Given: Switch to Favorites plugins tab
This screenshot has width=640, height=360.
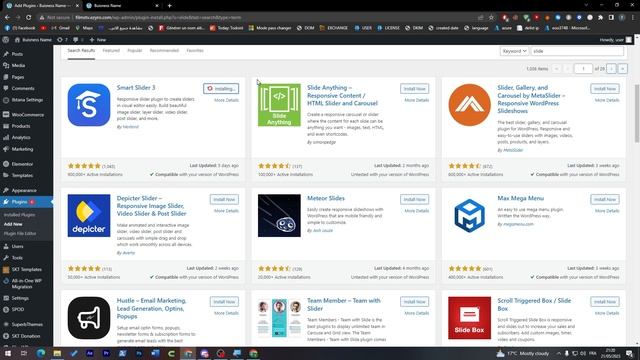Looking at the screenshot, I should 195,51.
